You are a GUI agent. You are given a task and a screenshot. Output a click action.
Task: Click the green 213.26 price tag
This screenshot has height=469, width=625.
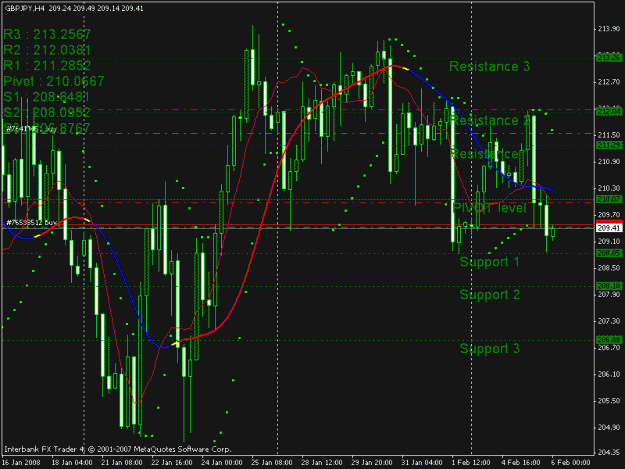(x=609, y=58)
